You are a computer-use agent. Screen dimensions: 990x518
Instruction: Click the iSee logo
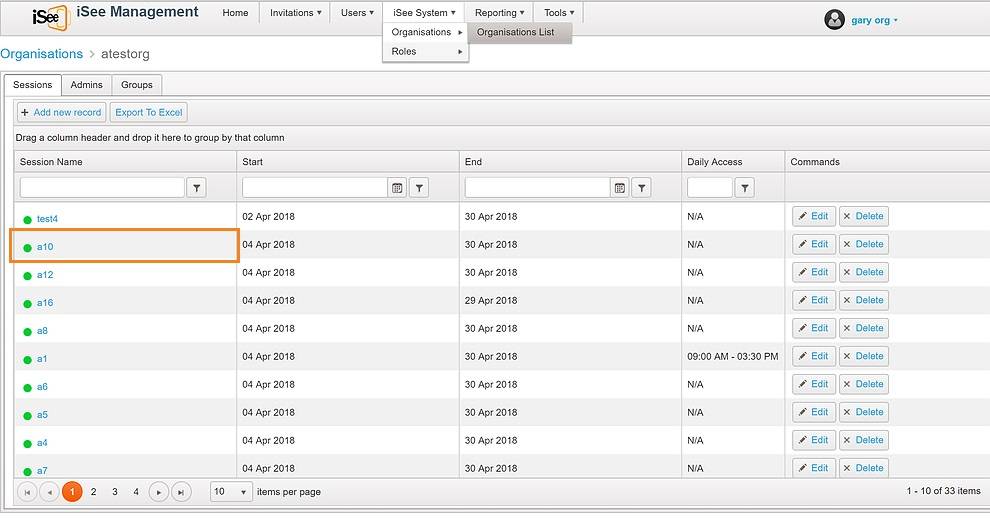[x=50, y=17]
